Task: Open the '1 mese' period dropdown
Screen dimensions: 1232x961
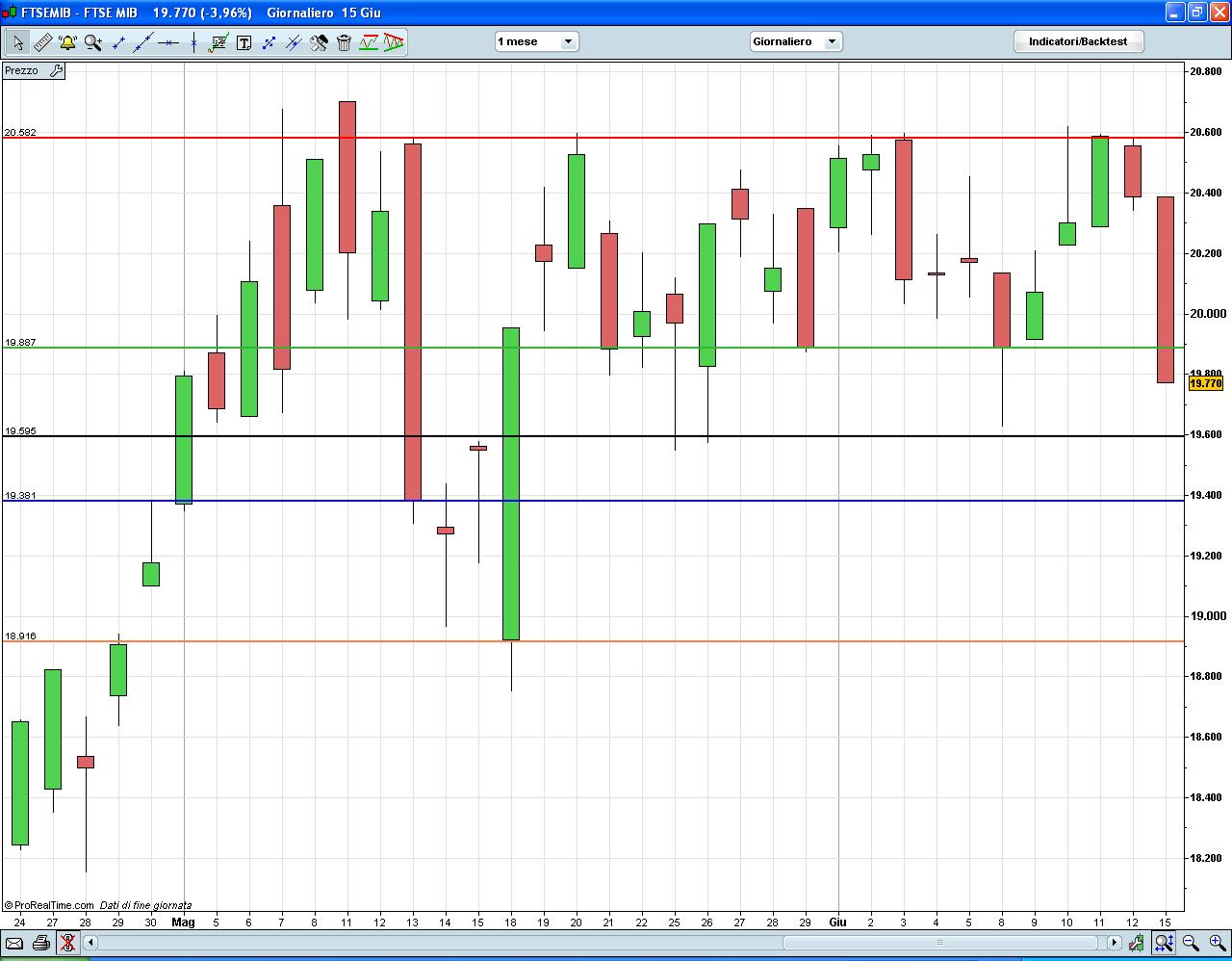Action: point(536,41)
